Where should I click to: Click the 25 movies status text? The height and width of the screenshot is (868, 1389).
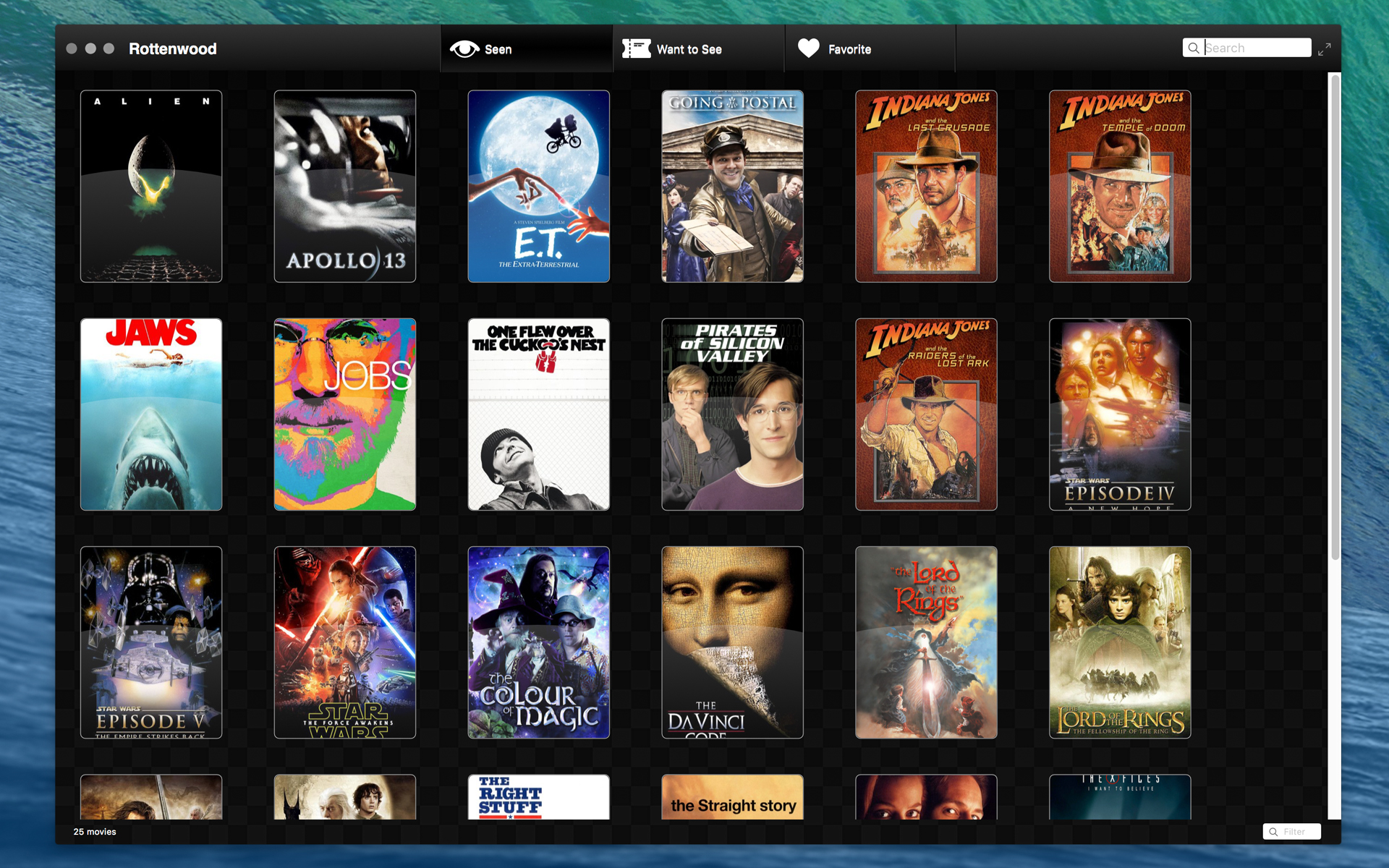95,832
